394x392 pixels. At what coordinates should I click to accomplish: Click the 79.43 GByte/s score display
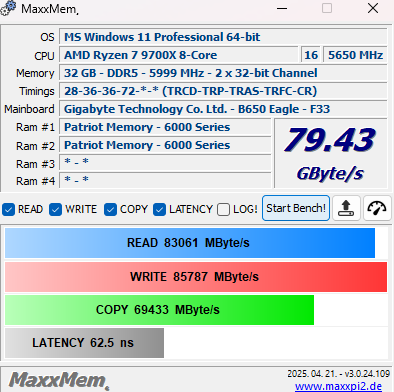pos(331,154)
